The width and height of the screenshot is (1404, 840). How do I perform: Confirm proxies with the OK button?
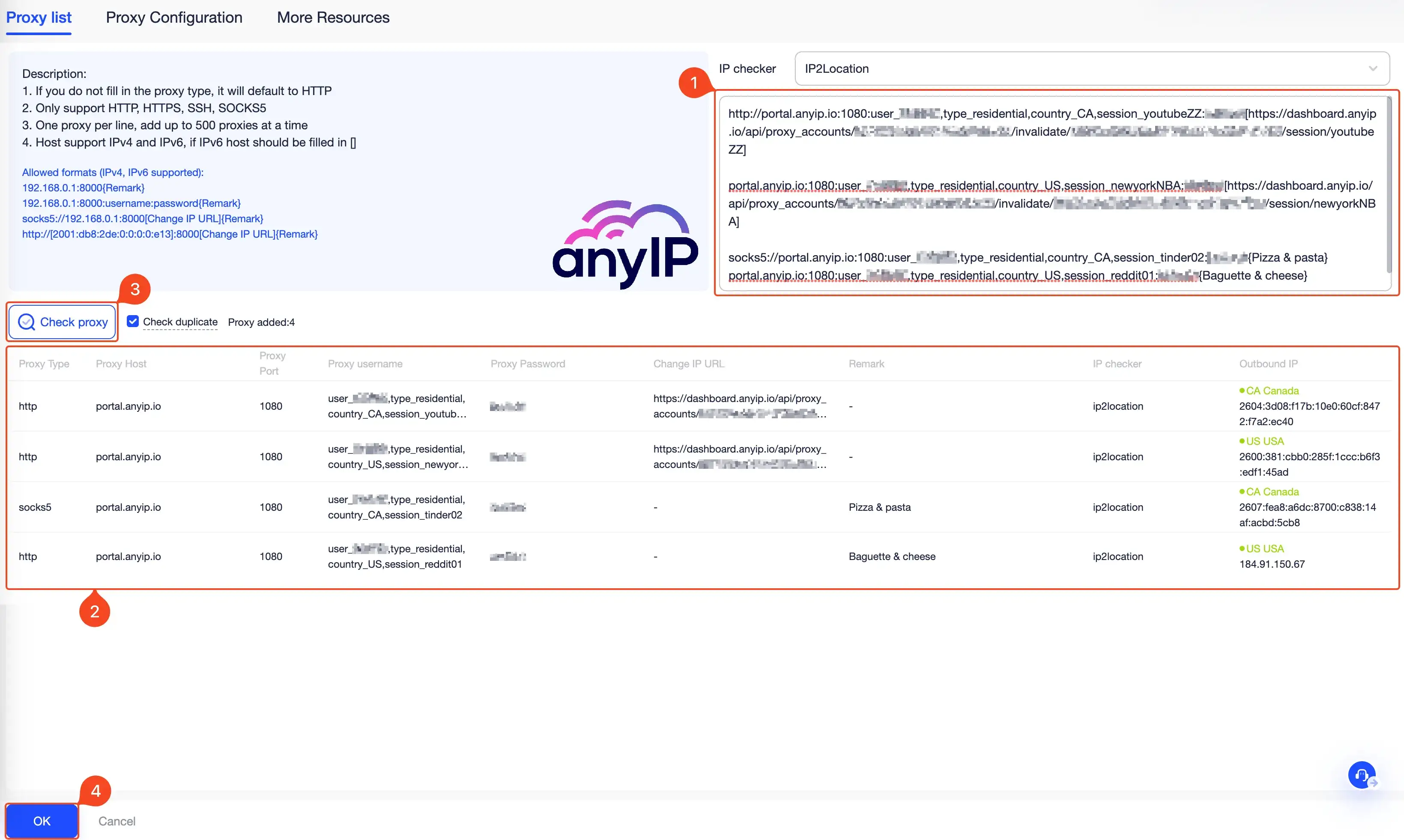point(41,821)
